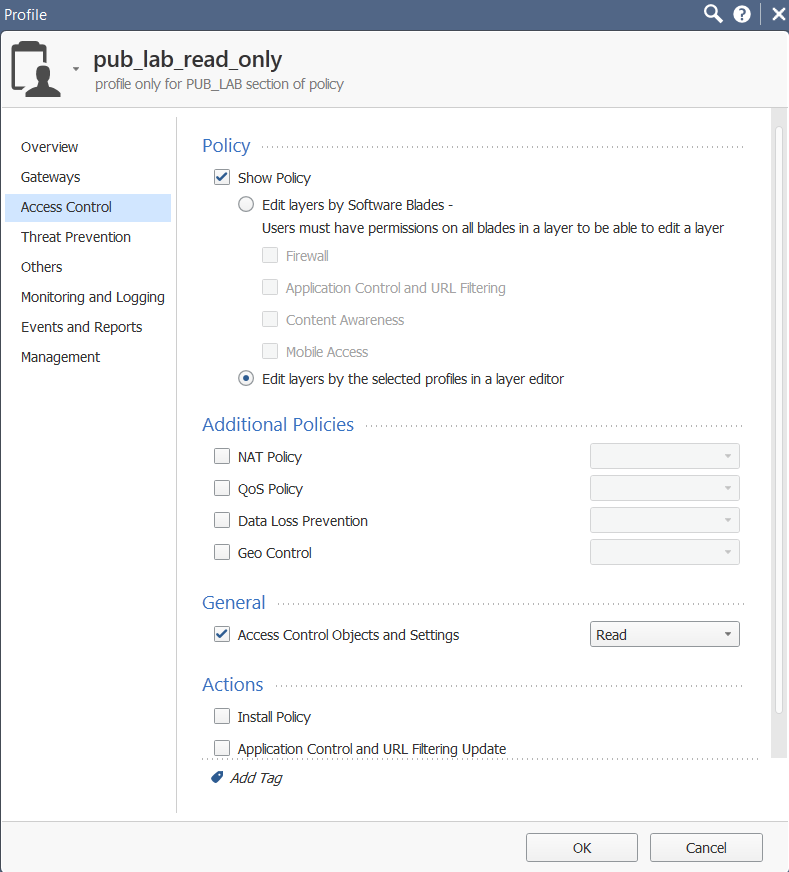789x872 pixels.
Task: Open the Data Loss Prevention dropdown
Action: click(664, 521)
